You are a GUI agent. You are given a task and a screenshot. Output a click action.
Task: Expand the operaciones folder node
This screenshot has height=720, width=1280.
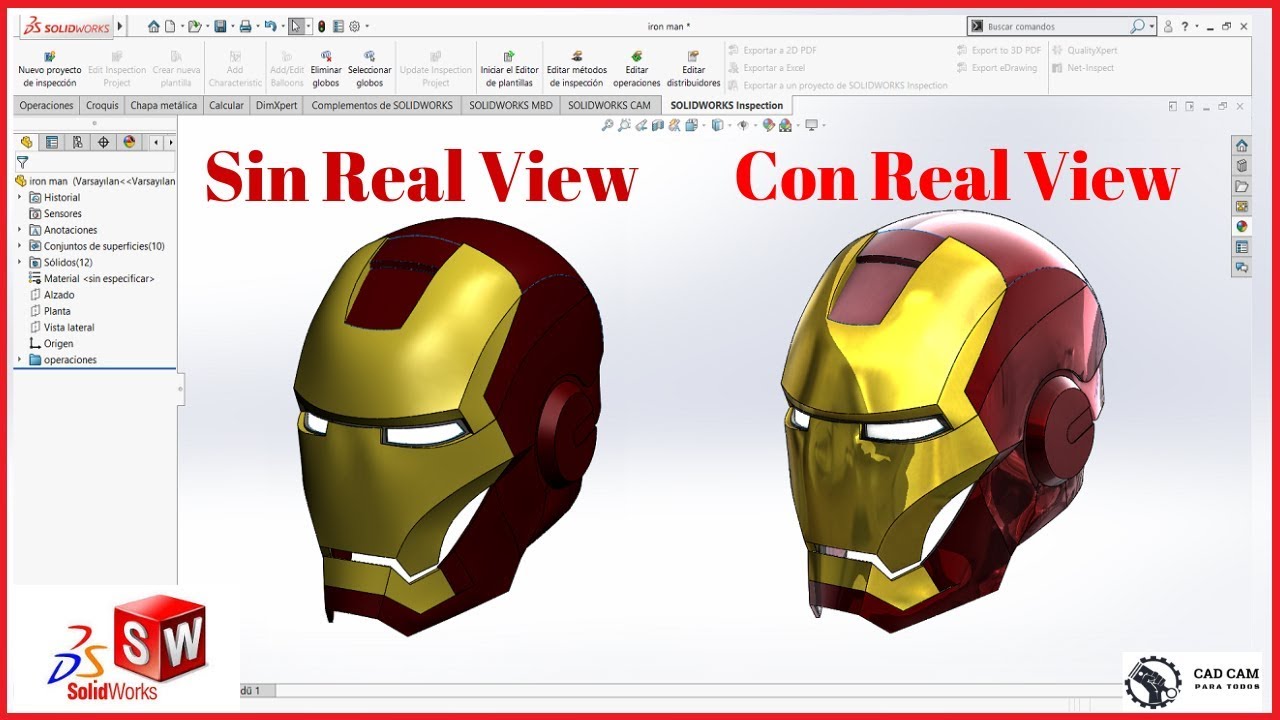point(20,360)
